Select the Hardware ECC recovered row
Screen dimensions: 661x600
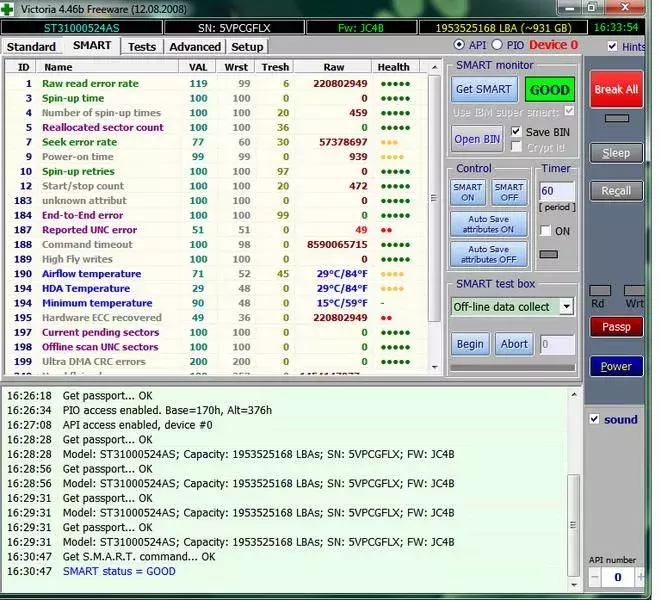click(216, 317)
